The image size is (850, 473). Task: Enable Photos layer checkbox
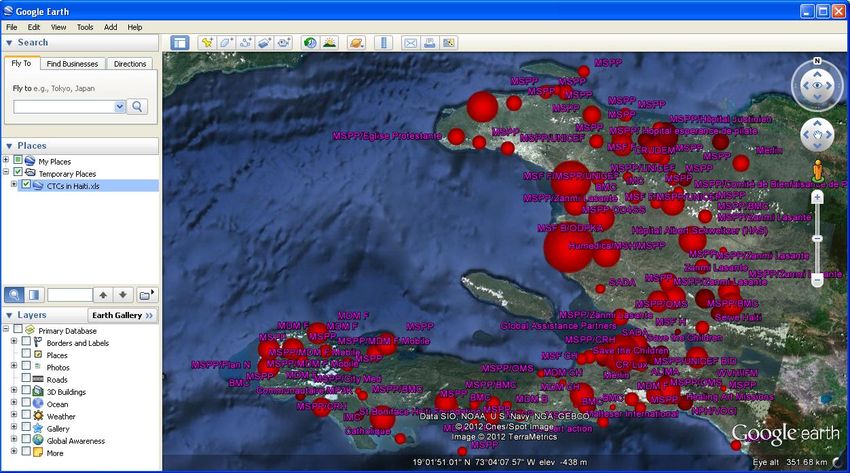tap(26, 366)
